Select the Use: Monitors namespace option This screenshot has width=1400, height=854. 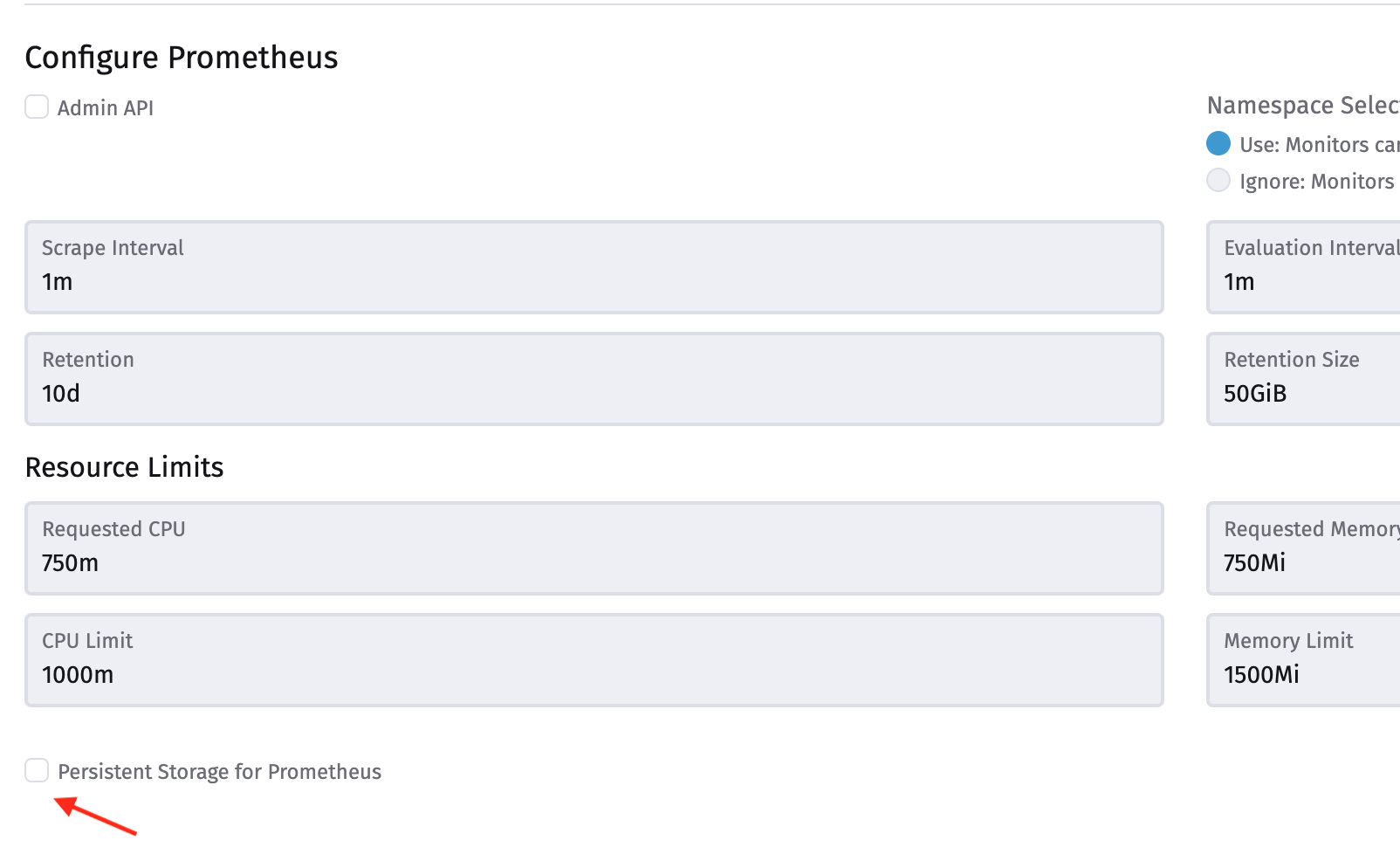(1218, 143)
